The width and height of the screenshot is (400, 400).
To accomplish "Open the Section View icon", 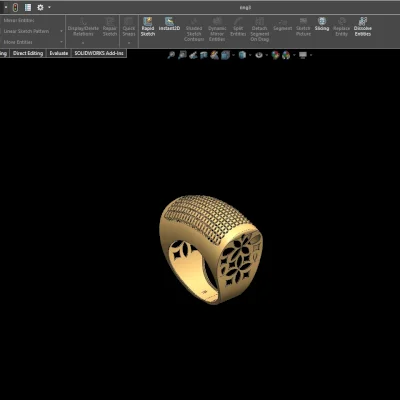I will 204,55.
